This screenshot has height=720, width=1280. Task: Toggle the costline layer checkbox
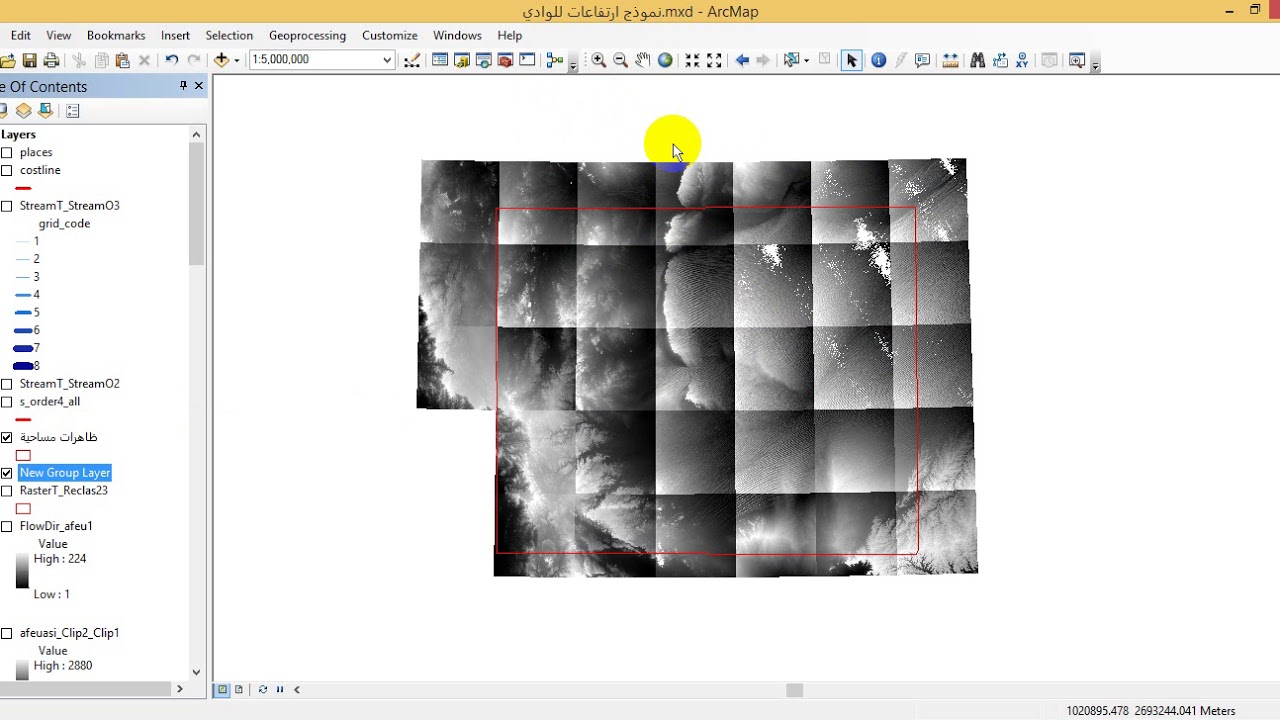pyautogui.click(x=7, y=171)
